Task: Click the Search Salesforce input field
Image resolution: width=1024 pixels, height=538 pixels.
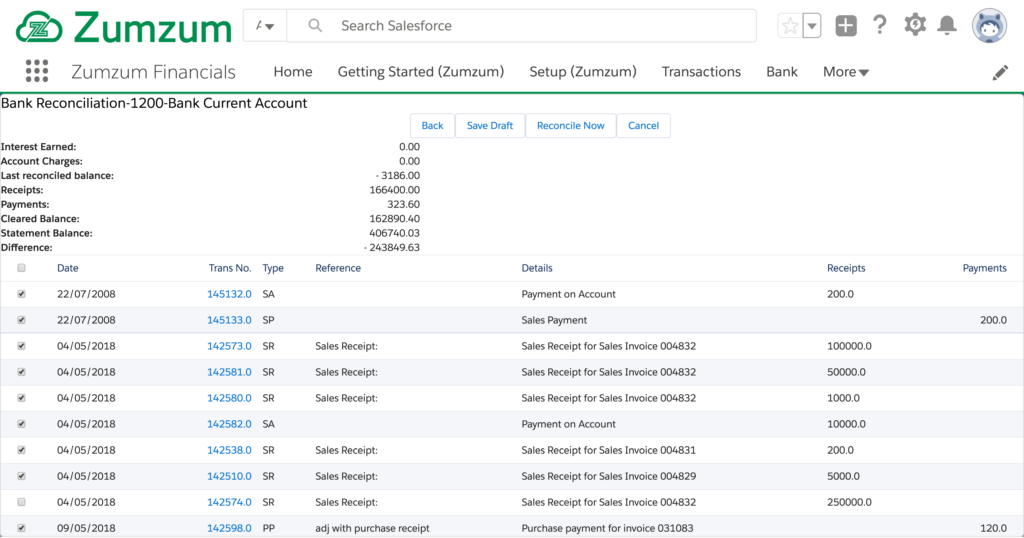Action: click(x=521, y=26)
